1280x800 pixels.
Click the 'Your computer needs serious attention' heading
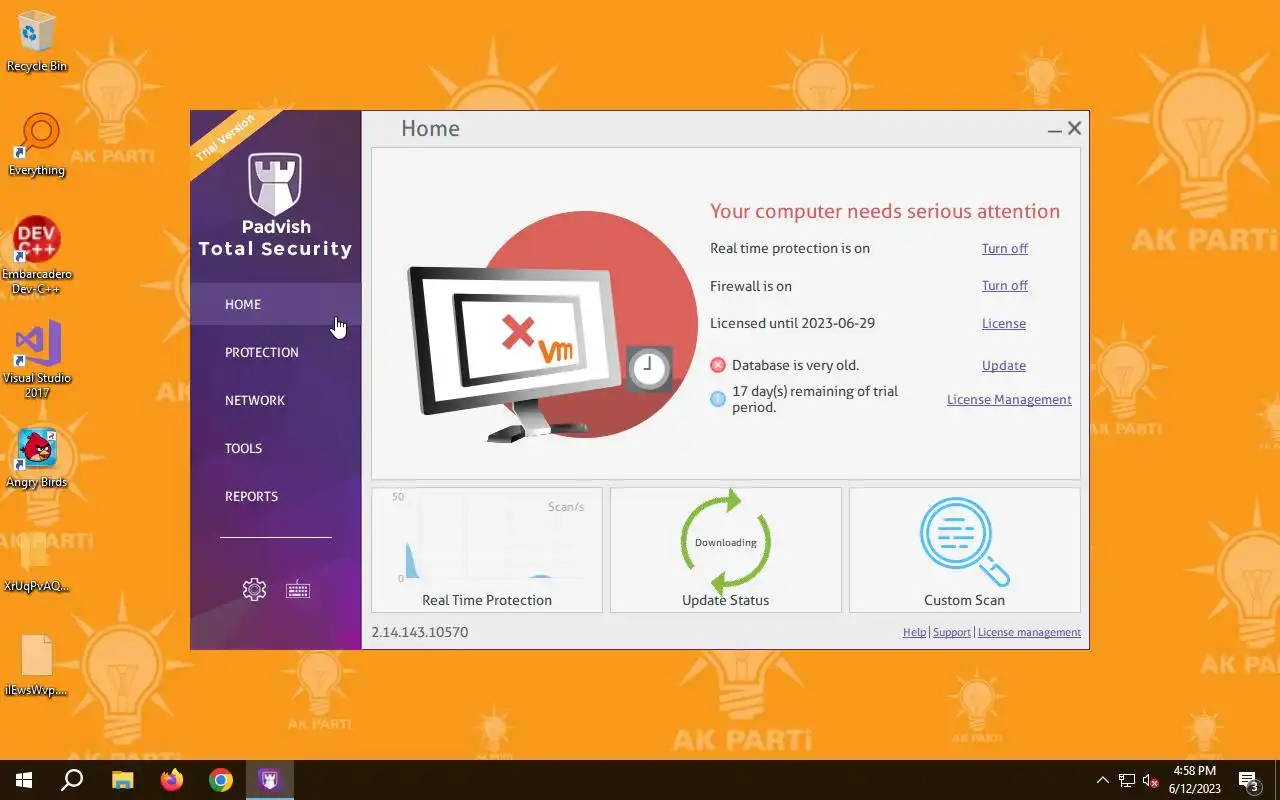884,211
